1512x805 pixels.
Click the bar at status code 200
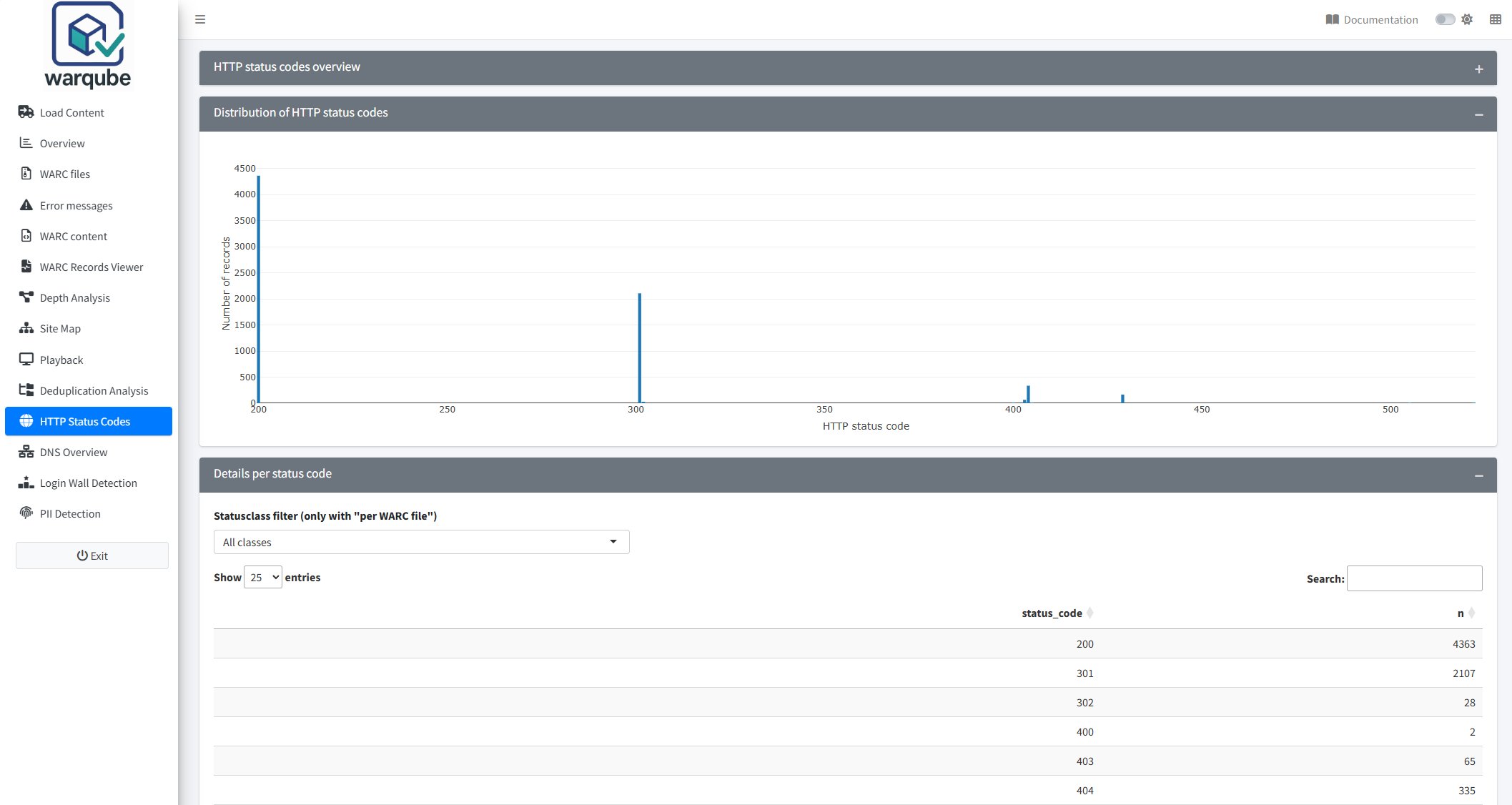click(x=259, y=289)
